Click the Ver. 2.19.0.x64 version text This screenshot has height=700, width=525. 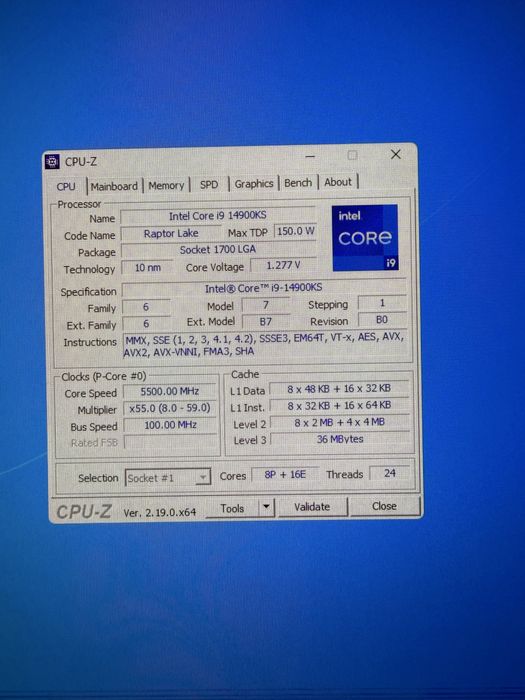(159, 512)
